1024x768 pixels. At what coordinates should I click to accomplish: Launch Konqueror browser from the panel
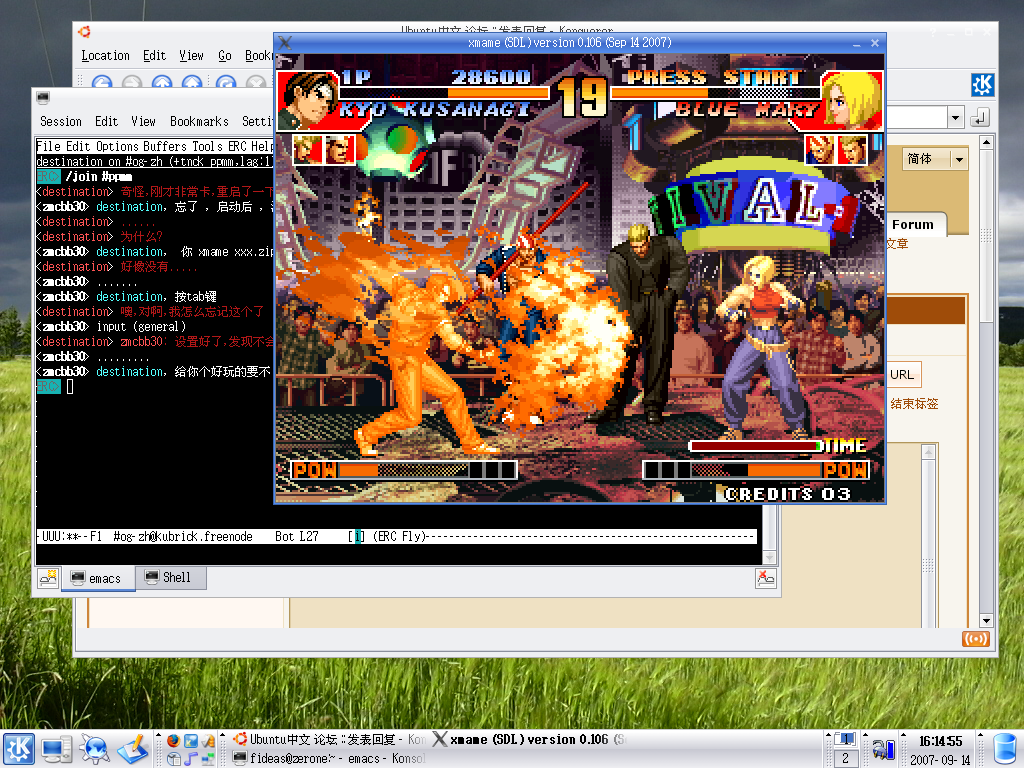(95, 749)
